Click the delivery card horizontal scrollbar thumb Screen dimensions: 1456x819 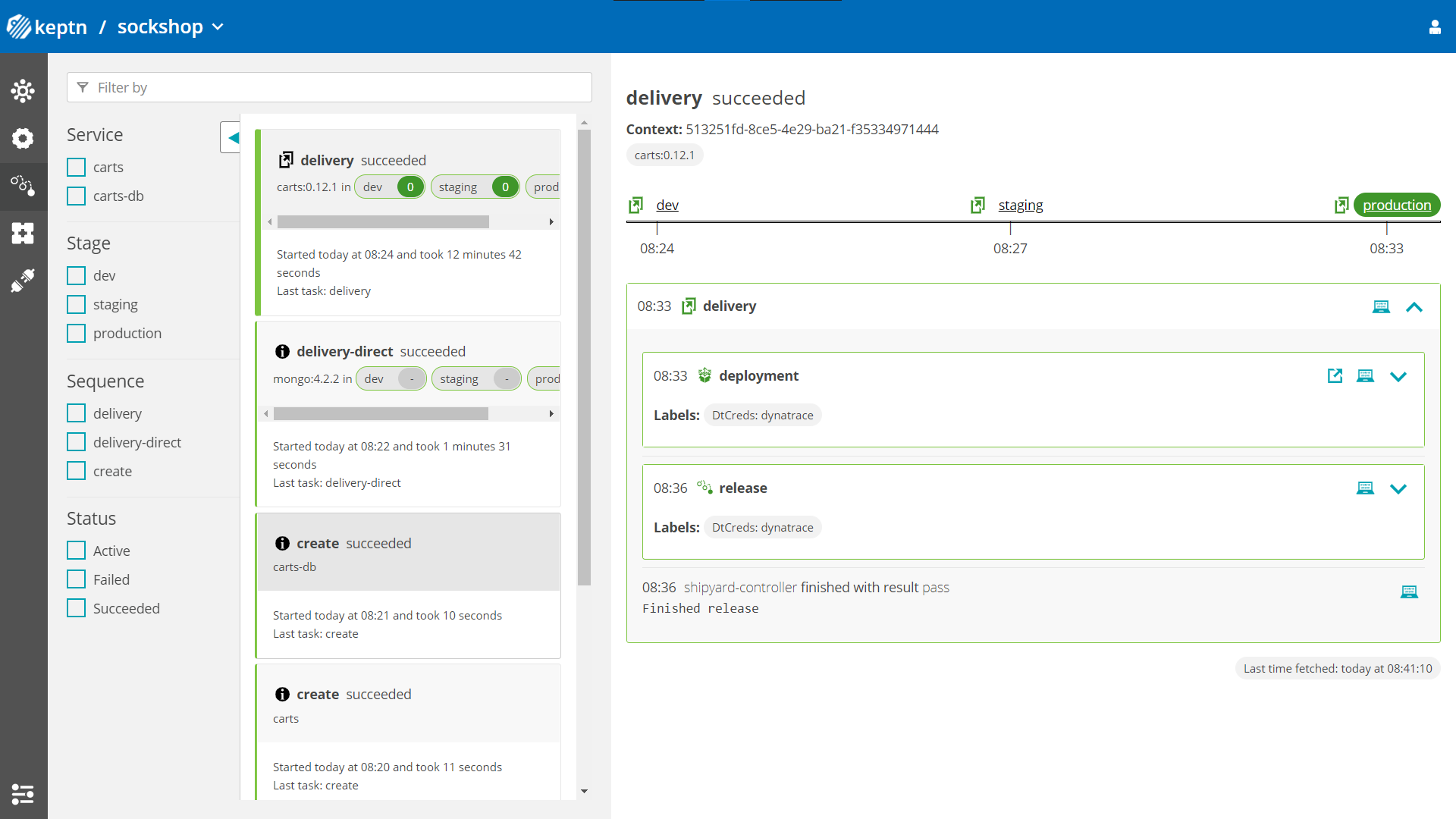click(383, 222)
